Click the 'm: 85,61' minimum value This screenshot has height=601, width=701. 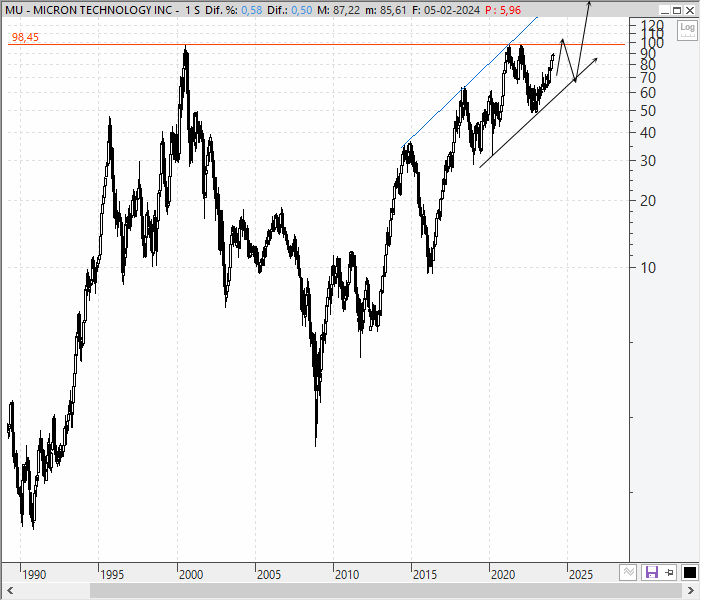coord(386,10)
